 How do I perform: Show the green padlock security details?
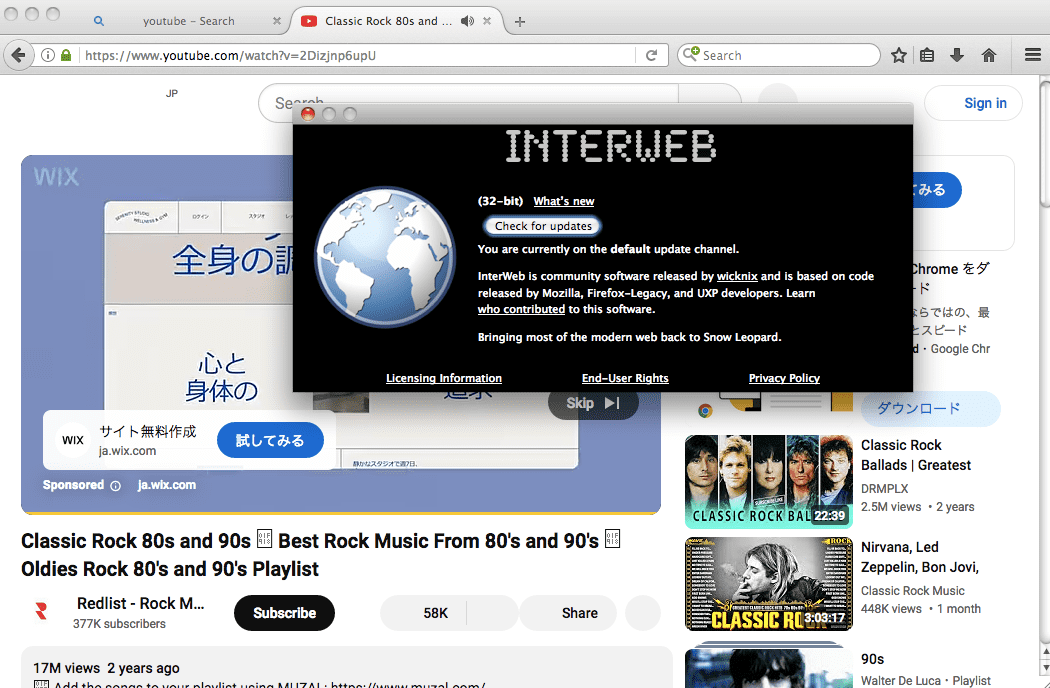[x=66, y=55]
